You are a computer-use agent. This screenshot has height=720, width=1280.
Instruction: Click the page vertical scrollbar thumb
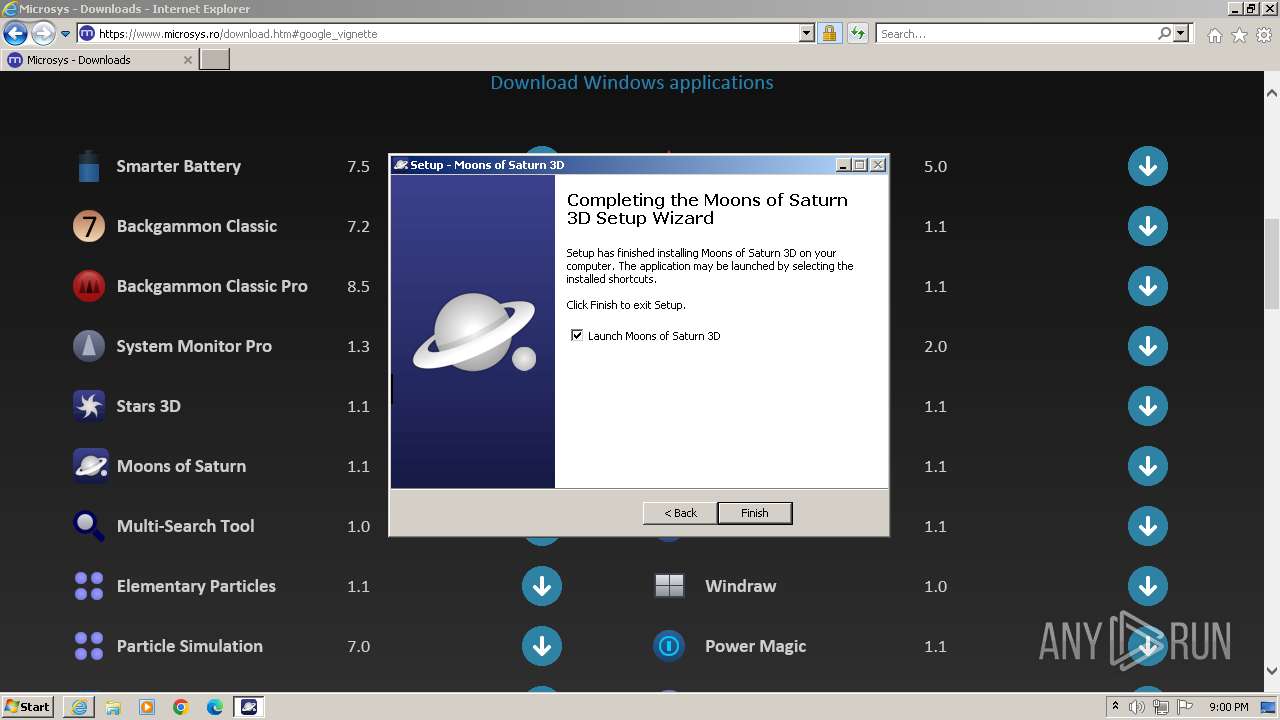1272,264
